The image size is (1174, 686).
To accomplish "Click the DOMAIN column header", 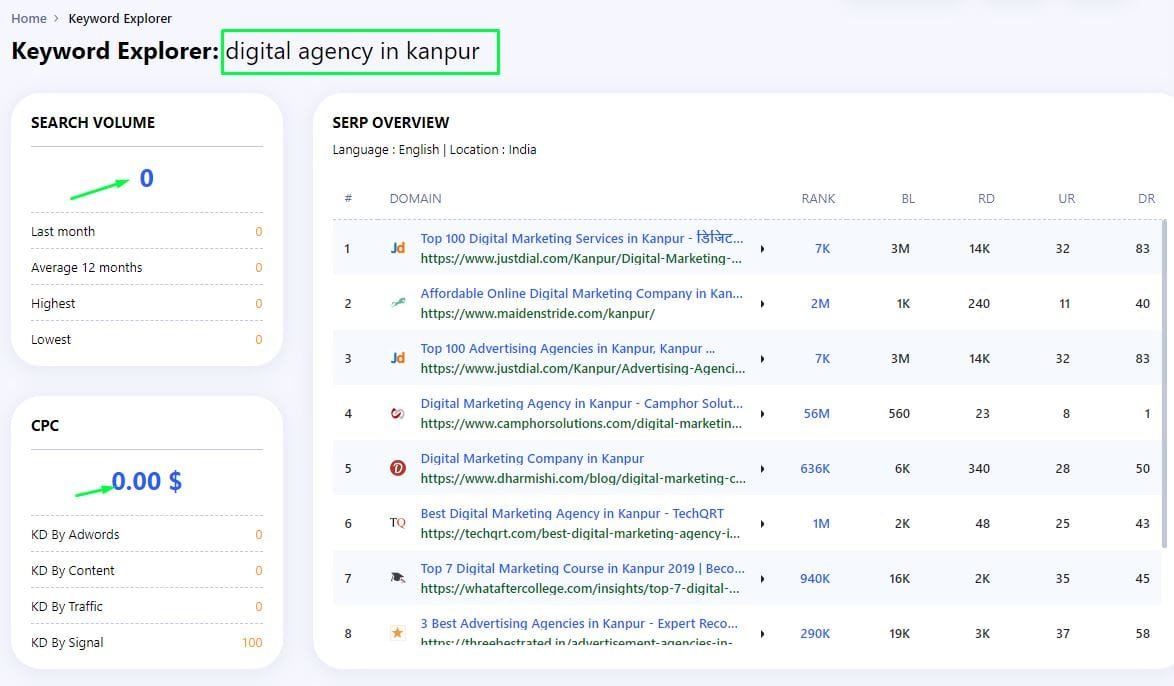I will tap(415, 198).
